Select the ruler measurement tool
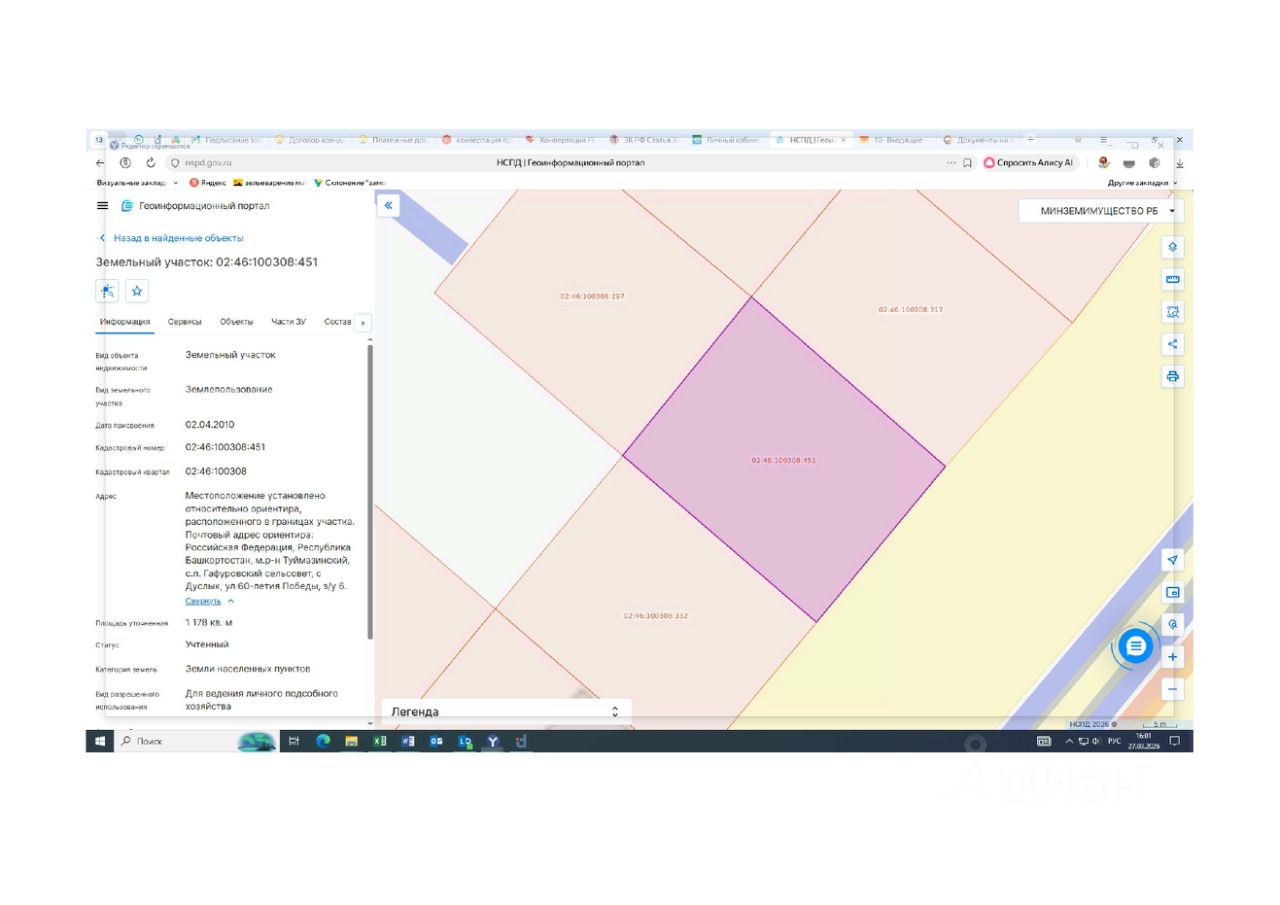1280x905 pixels. click(x=1173, y=279)
